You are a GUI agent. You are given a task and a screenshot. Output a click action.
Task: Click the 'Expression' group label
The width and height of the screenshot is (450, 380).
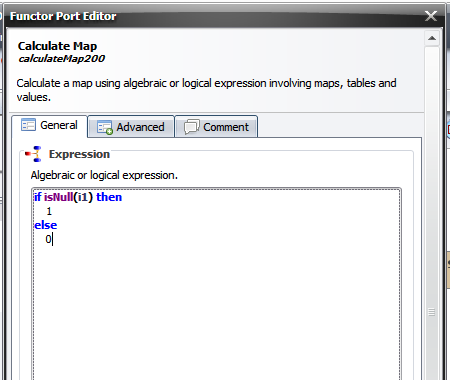click(x=79, y=154)
